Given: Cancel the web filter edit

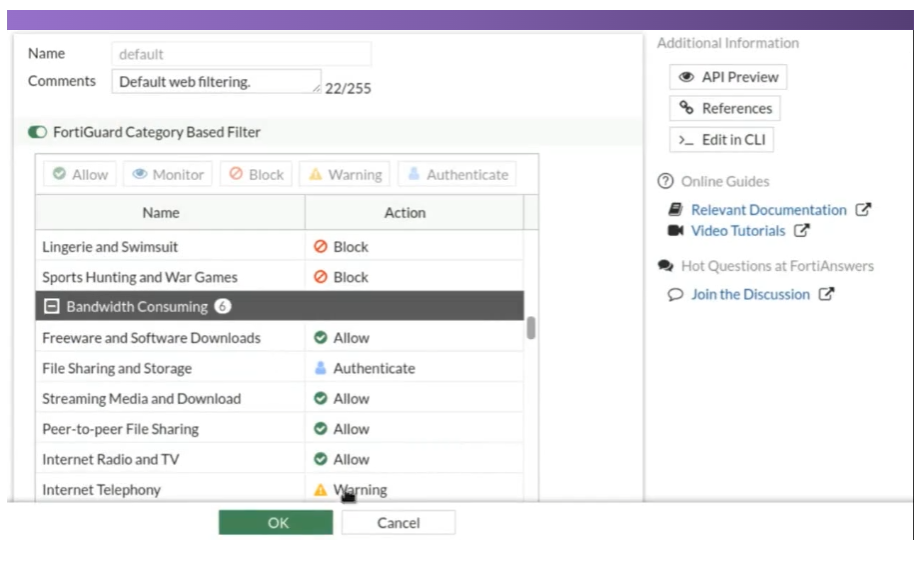Looking at the screenshot, I should [398, 522].
